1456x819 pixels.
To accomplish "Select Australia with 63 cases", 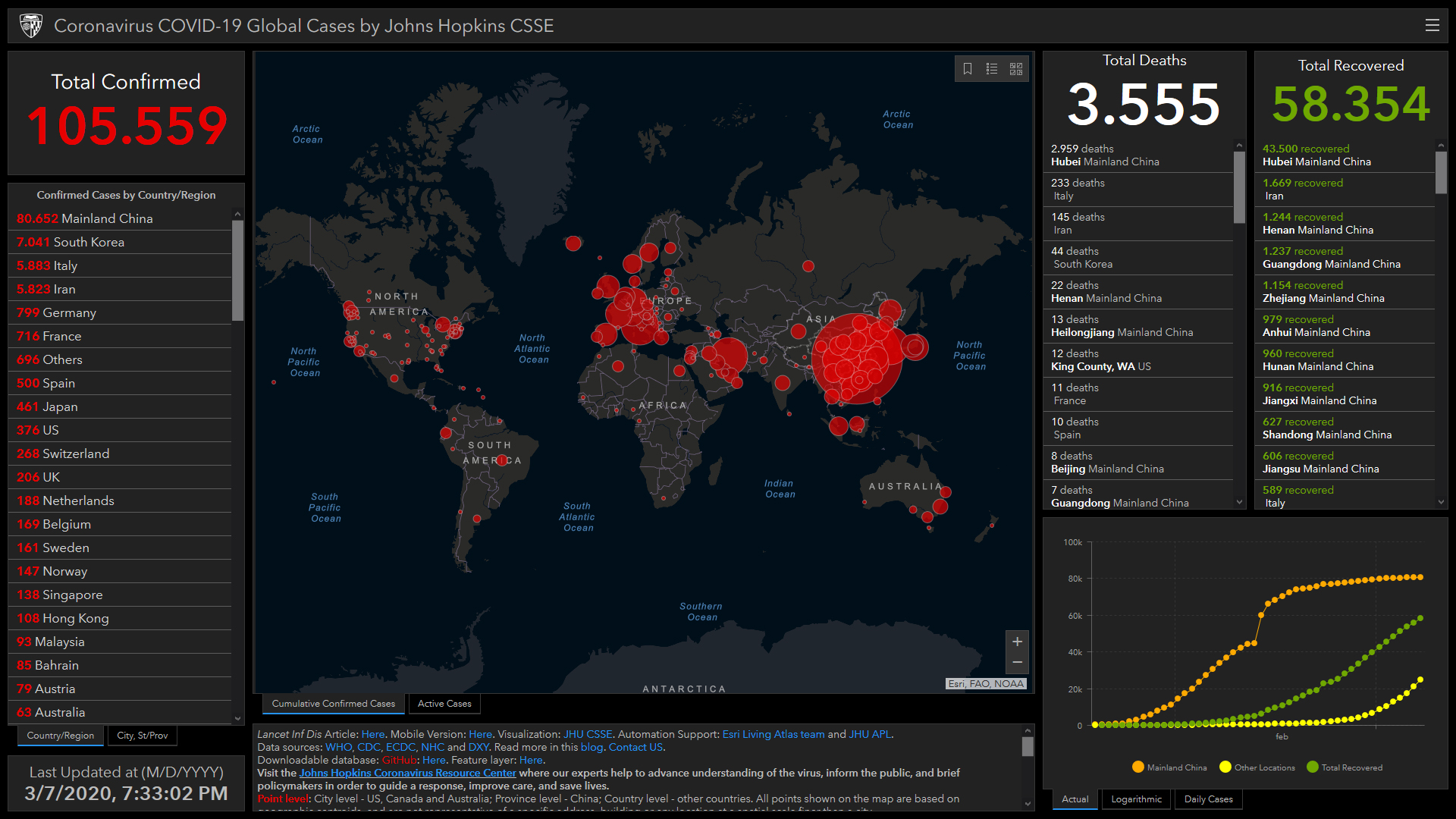I will pyautogui.click(x=120, y=712).
